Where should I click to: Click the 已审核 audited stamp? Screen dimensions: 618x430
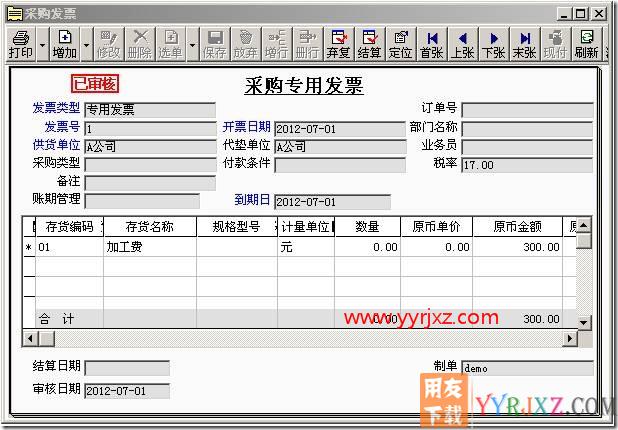point(95,84)
